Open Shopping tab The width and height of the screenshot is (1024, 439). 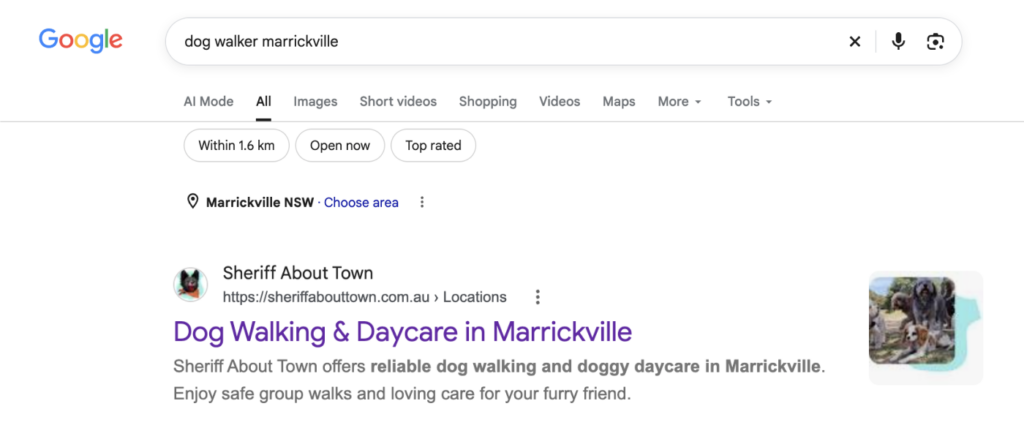(x=488, y=101)
